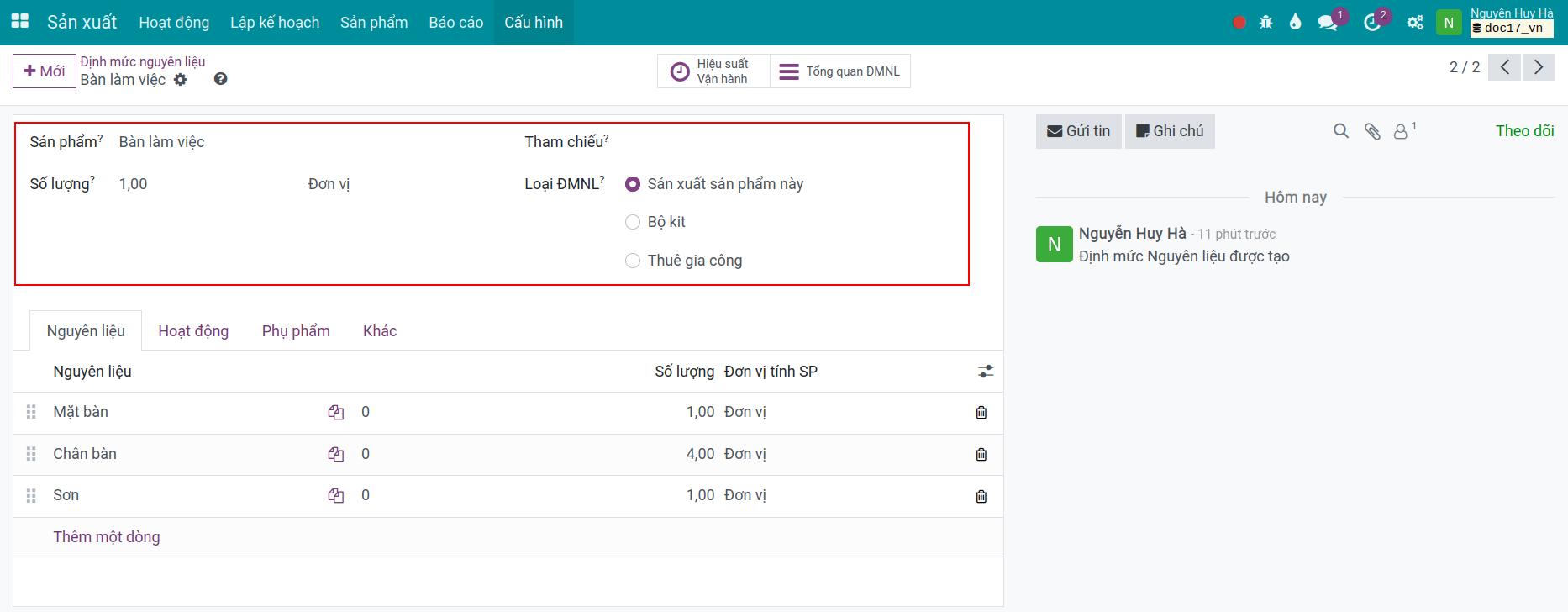Viewport: 1568px width, 612px height.
Task: Delete the Mặt bàn component row
Action: pyautogui.click(x=981, y=413)
